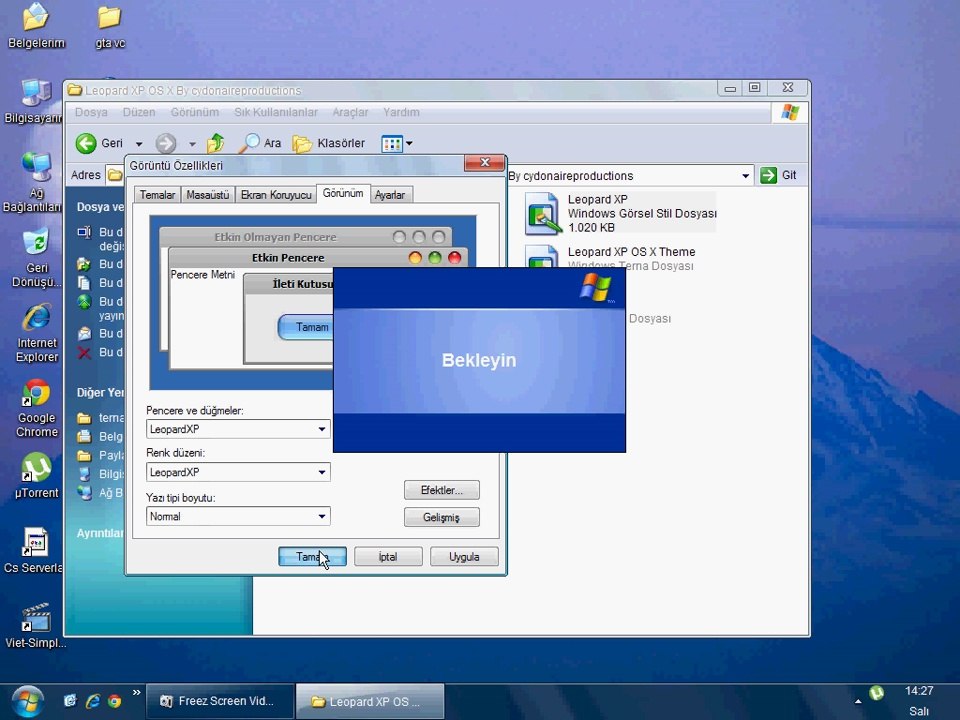The width and height of the screenshot is (960, 720).
Task: Switch to the Ekran Koruyucu tab
Action: pyautogui.click(x=276, y=195)
